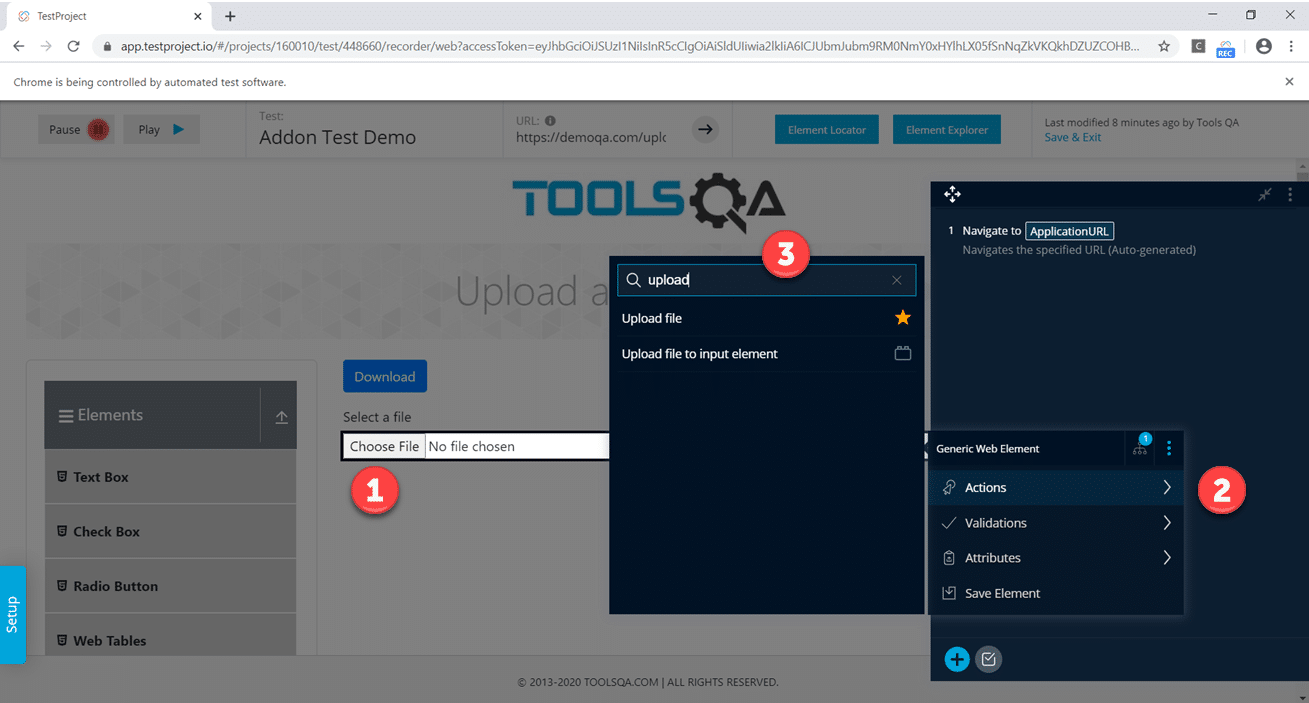Open the Setup side tab
The height and width of the screenshot is (703, 1309).
[12, 614]
